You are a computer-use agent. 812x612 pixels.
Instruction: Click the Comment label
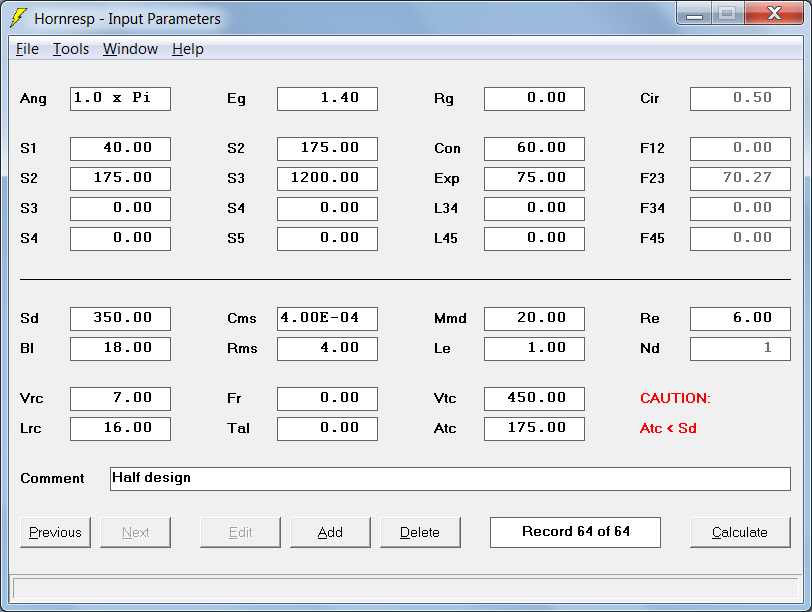(x=52, y=478)
